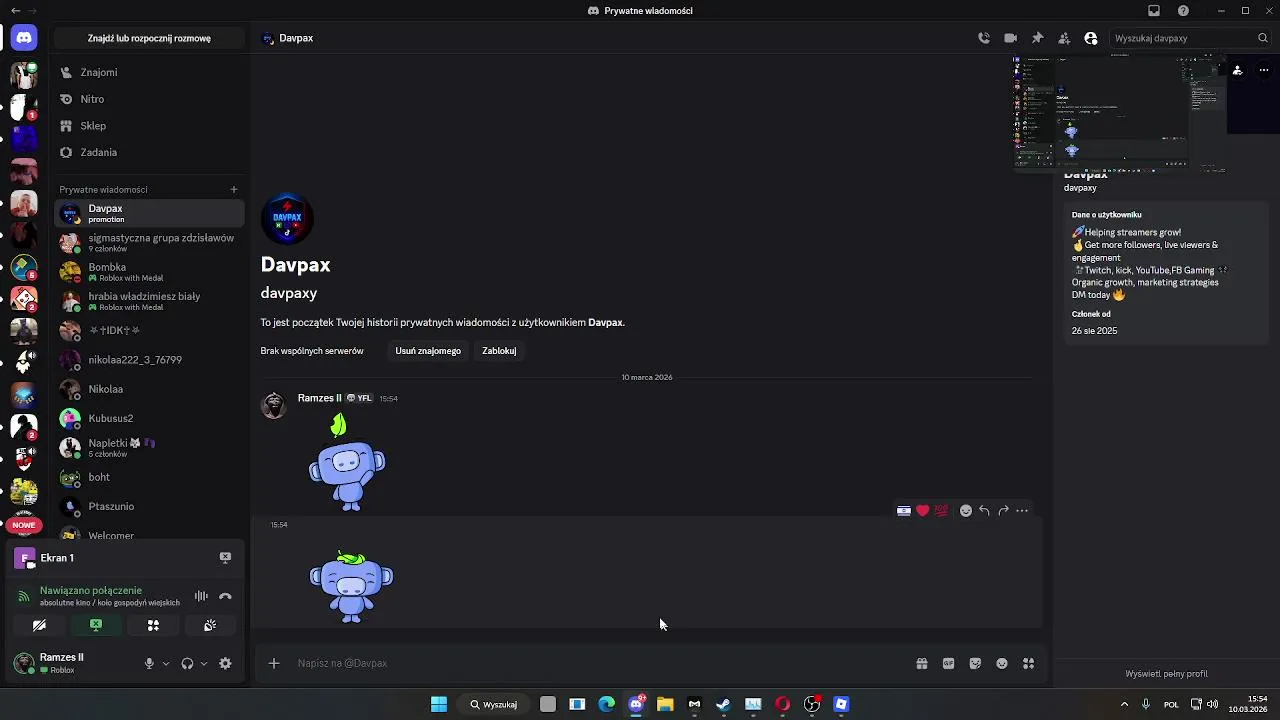Open the gift Nitro icon
The height and width of the screenshot is (720, 1280).
click(922, 663)
